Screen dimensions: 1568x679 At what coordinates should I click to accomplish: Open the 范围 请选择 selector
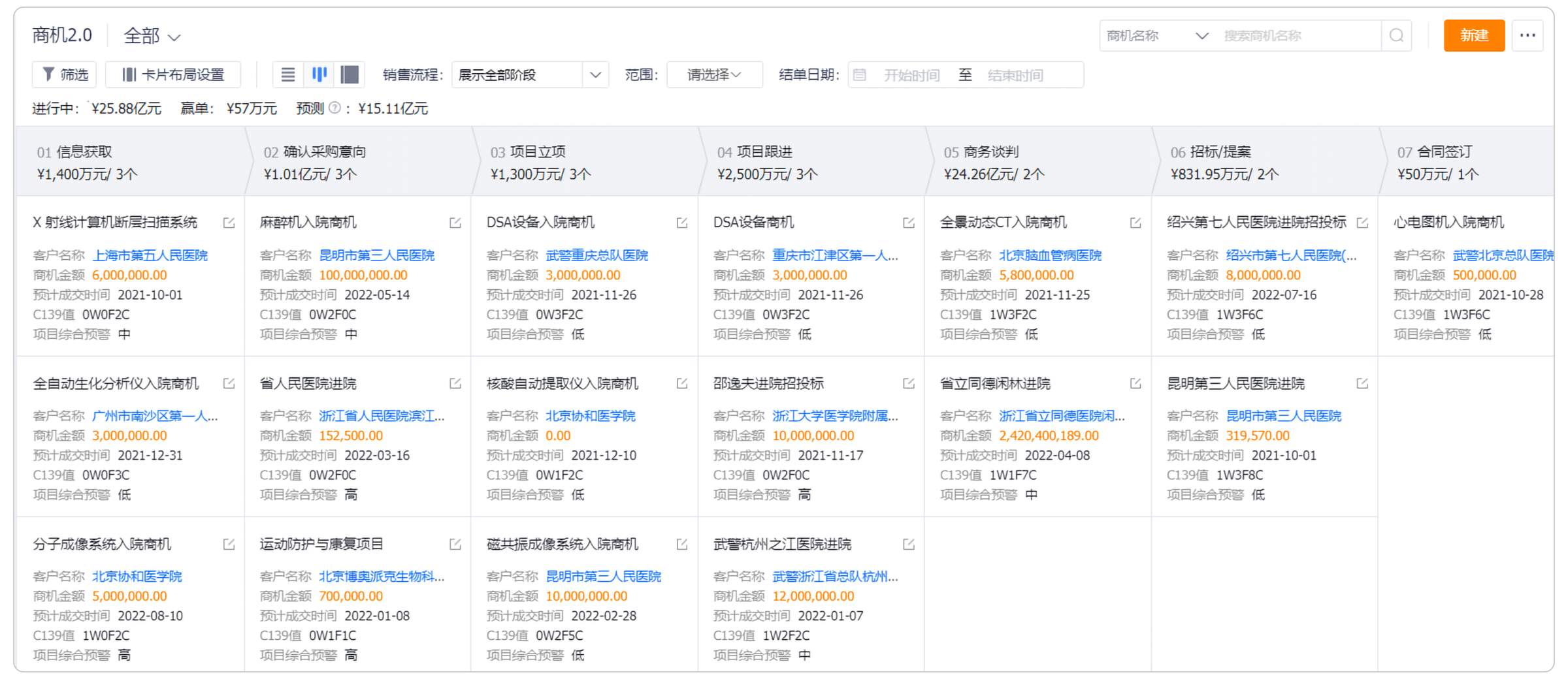click(x=713, y=74)
